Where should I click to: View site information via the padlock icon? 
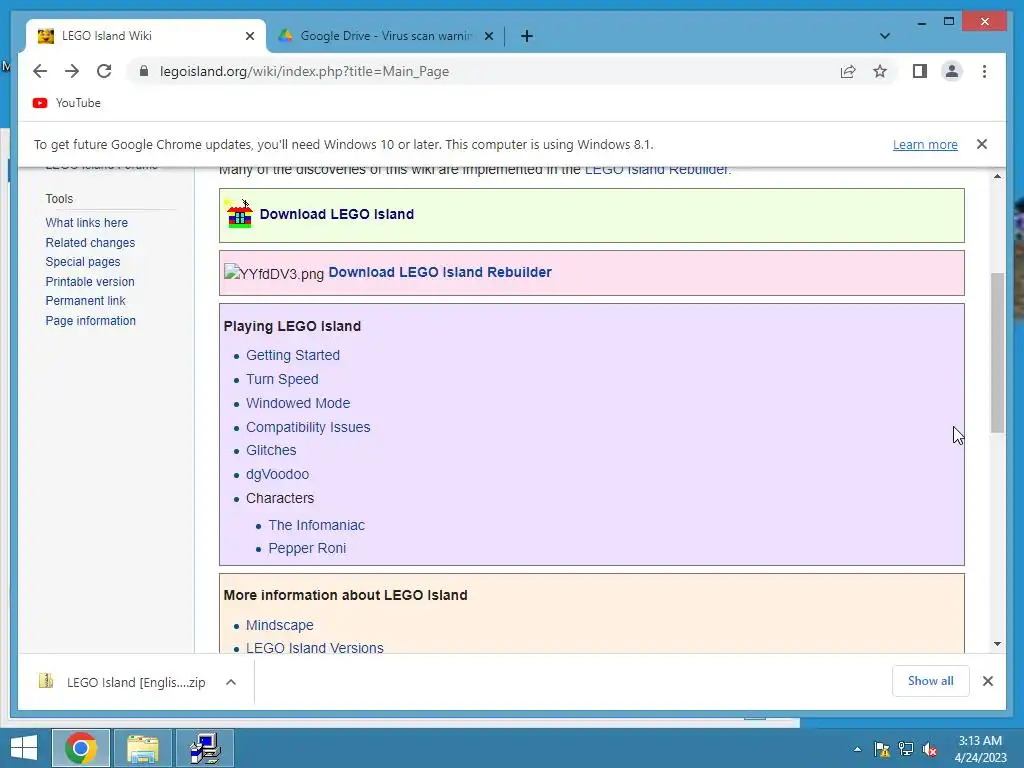pyautogui.click(x=144, y=71)
